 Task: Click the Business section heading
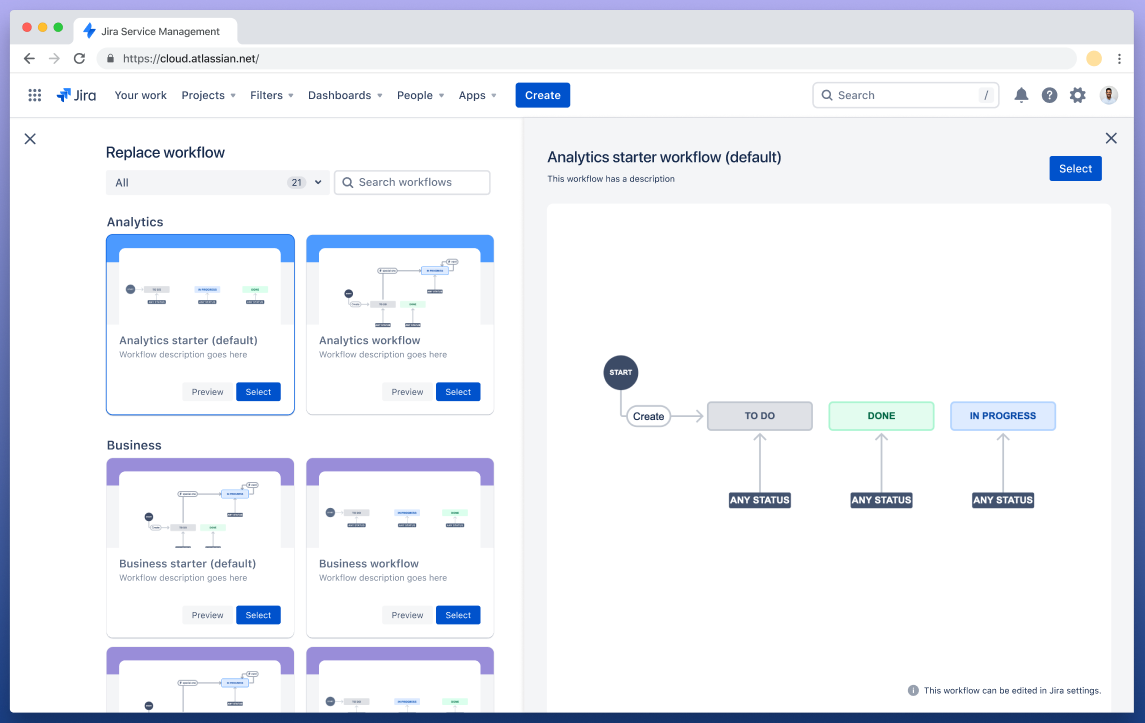click(134, 445)
